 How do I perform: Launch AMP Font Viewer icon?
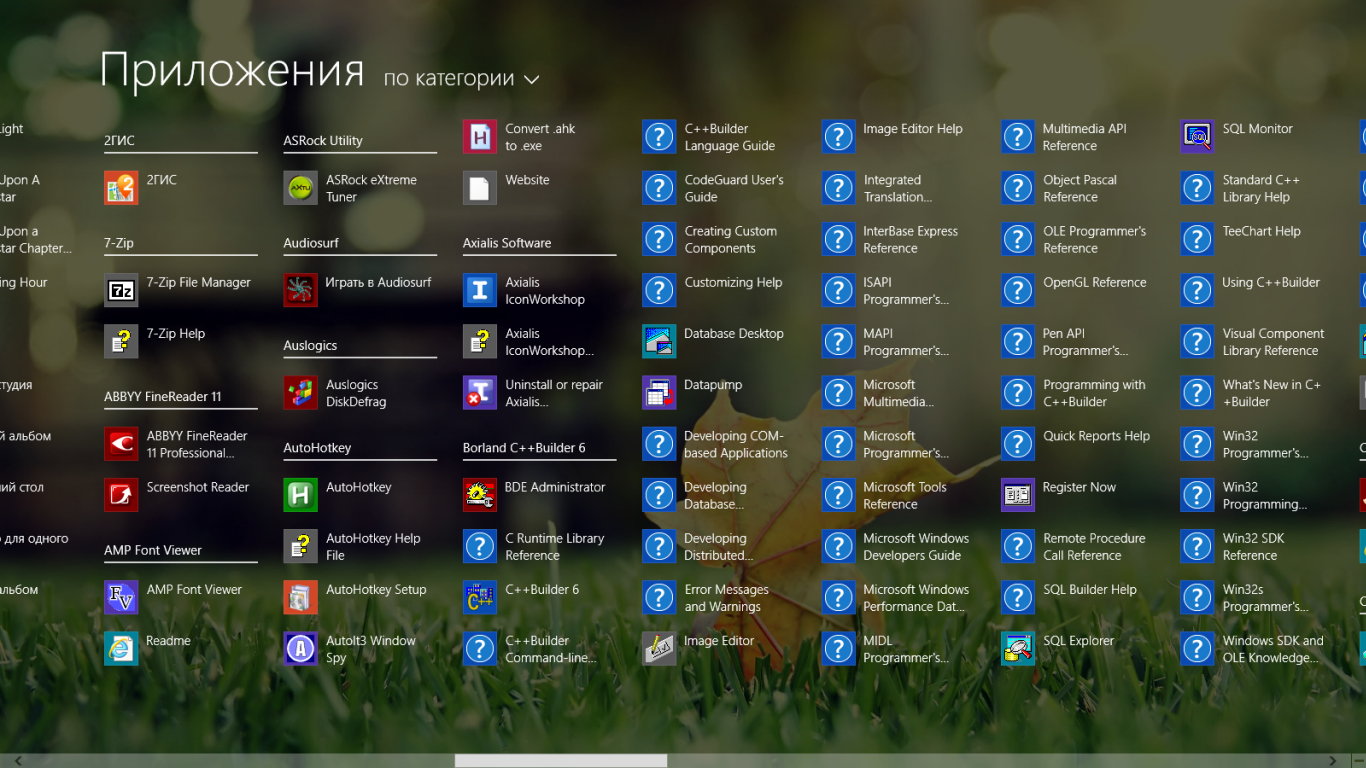click(121, 597)
